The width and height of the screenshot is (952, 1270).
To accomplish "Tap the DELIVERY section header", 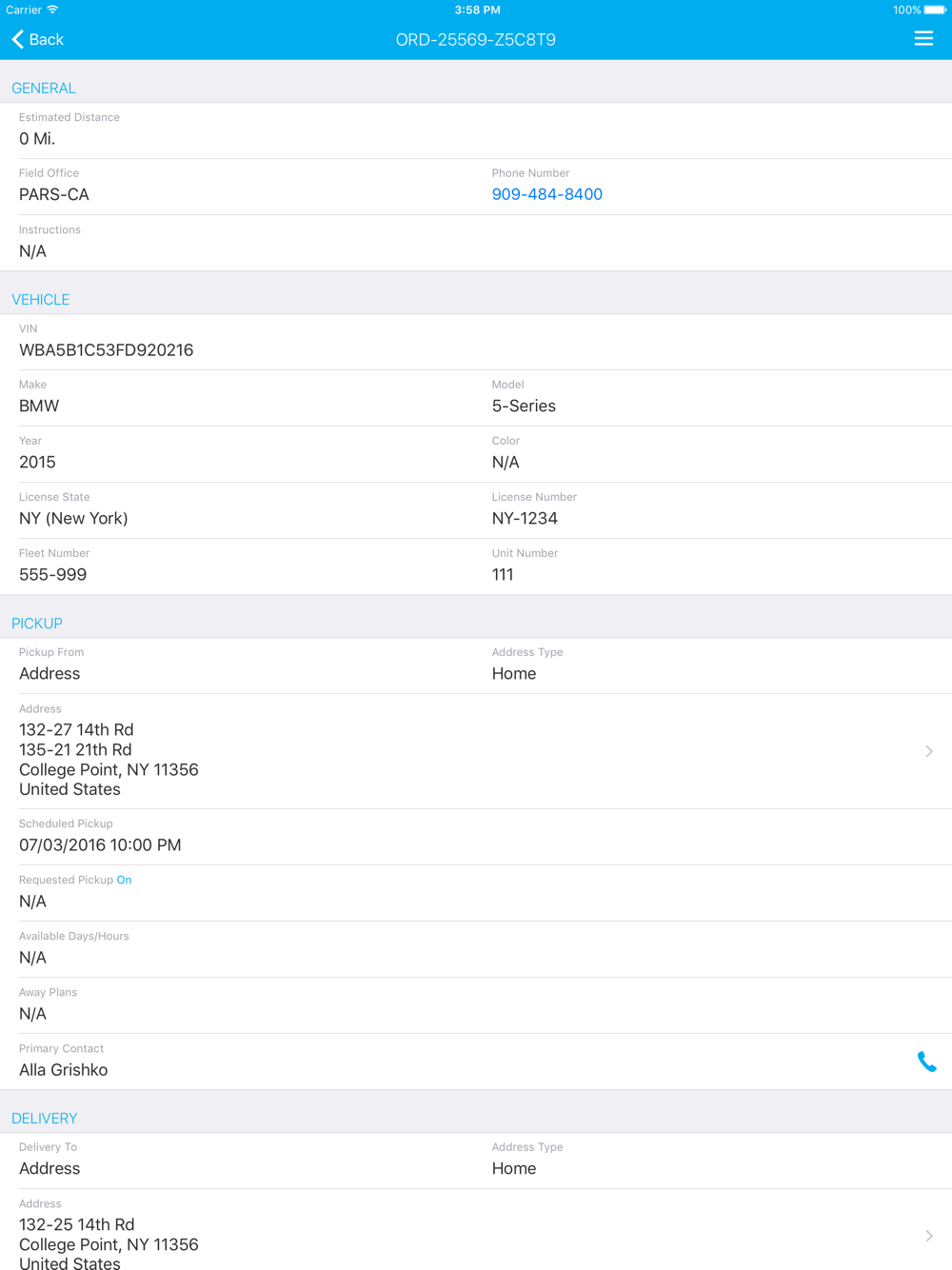I will pyautogui.click(x=45, y=1119).
